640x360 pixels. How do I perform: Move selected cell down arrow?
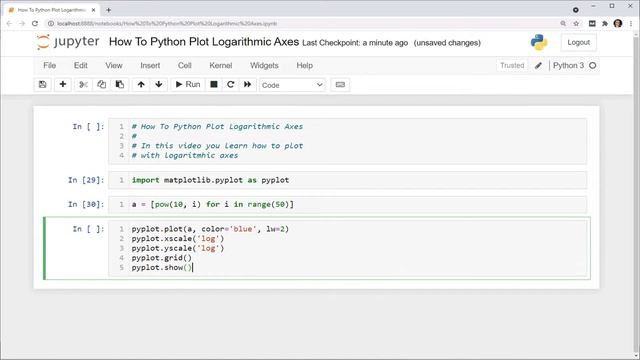point(159,84)
